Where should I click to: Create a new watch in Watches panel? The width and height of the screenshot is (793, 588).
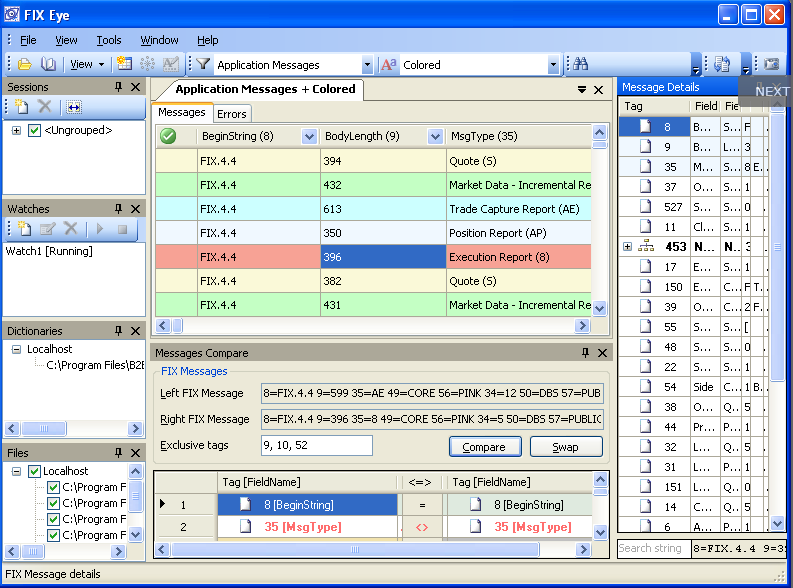(24, 229)
